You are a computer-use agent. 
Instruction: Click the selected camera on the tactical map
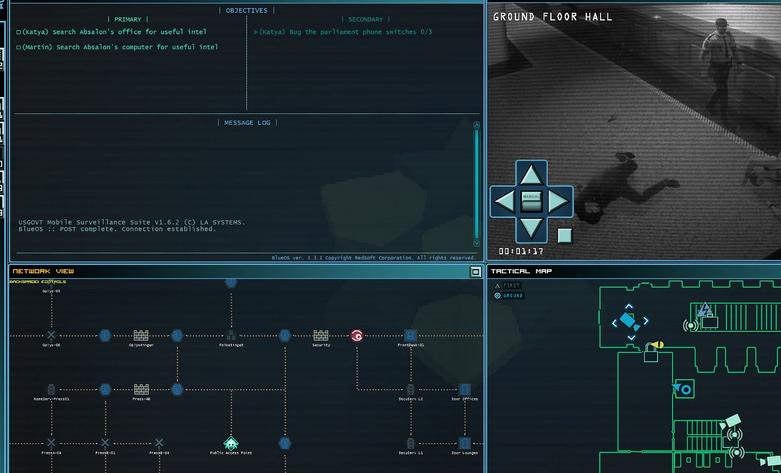[x=630, y=322]
